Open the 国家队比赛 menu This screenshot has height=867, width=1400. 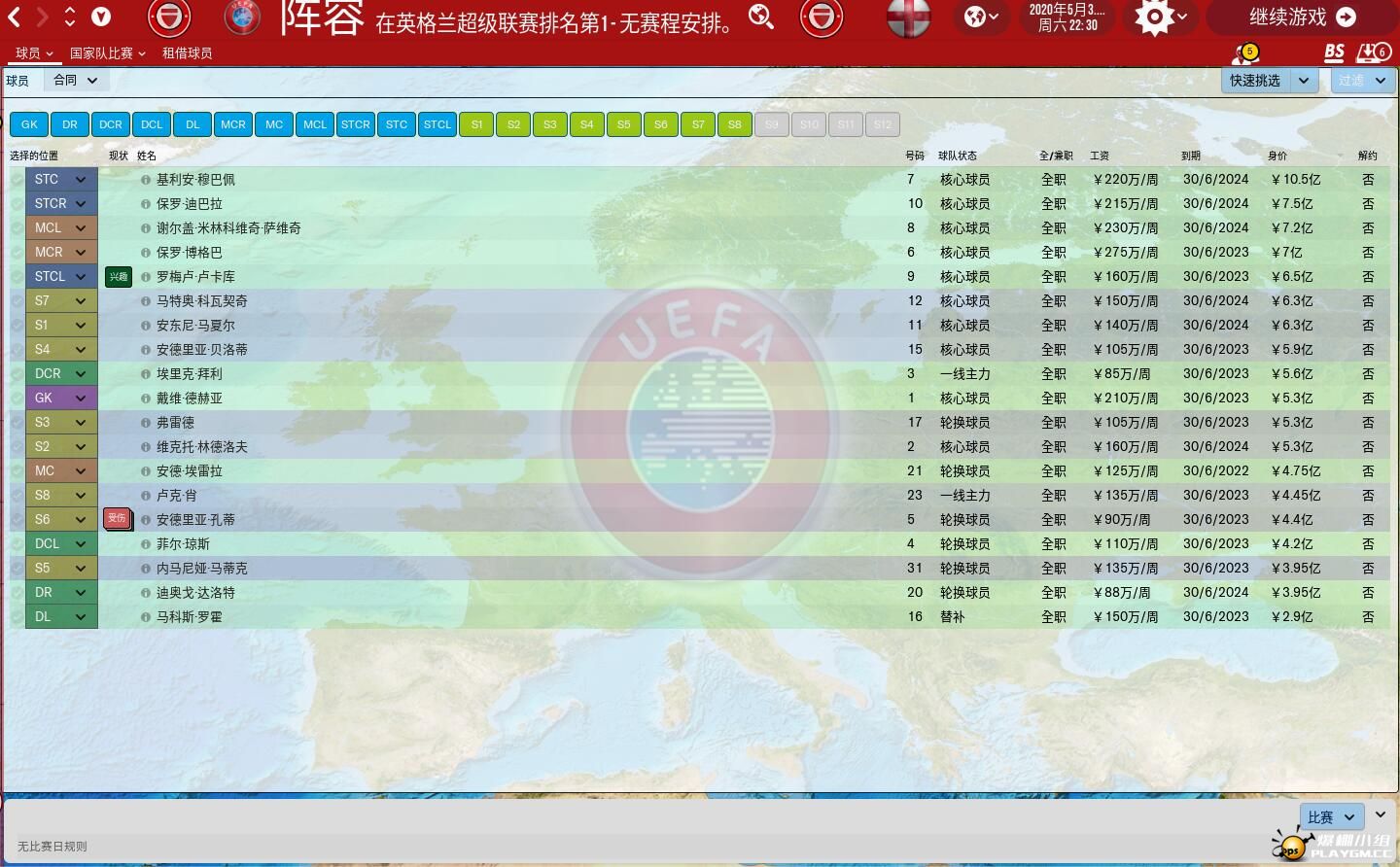(x=107, y=53)
